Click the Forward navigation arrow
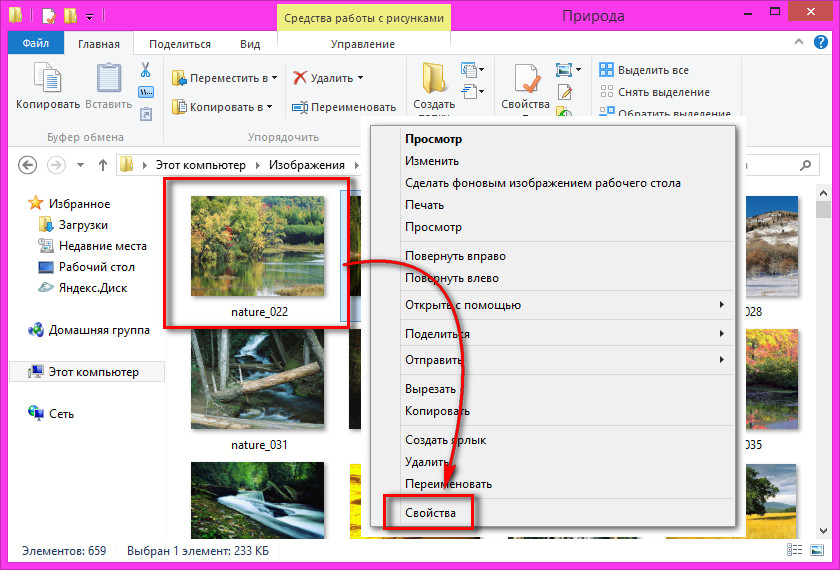Image resolution: width=840 pixels, height=570 pixels. [x=56, y=165]
